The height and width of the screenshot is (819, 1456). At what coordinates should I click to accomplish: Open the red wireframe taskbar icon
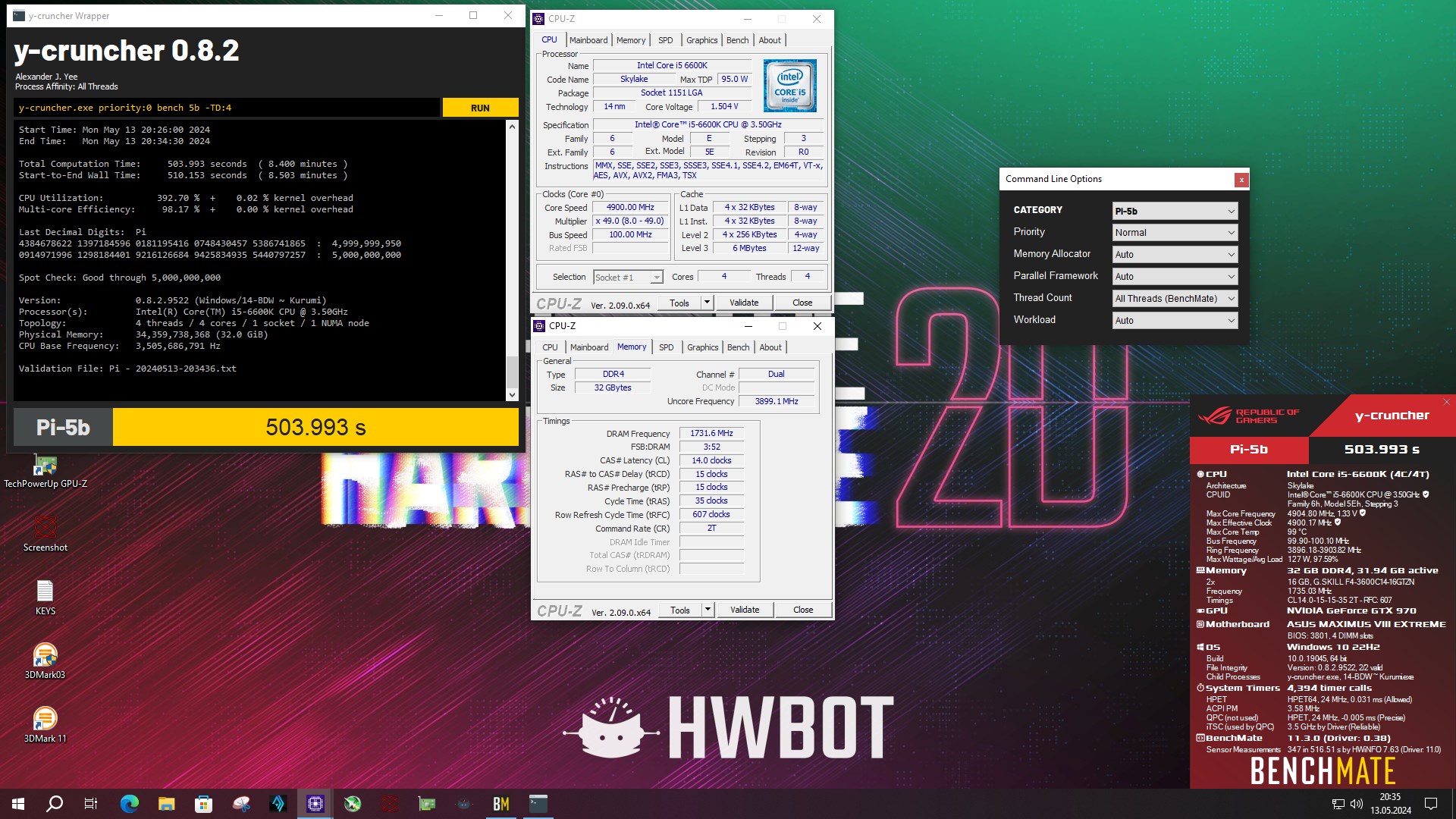point(390,804)
